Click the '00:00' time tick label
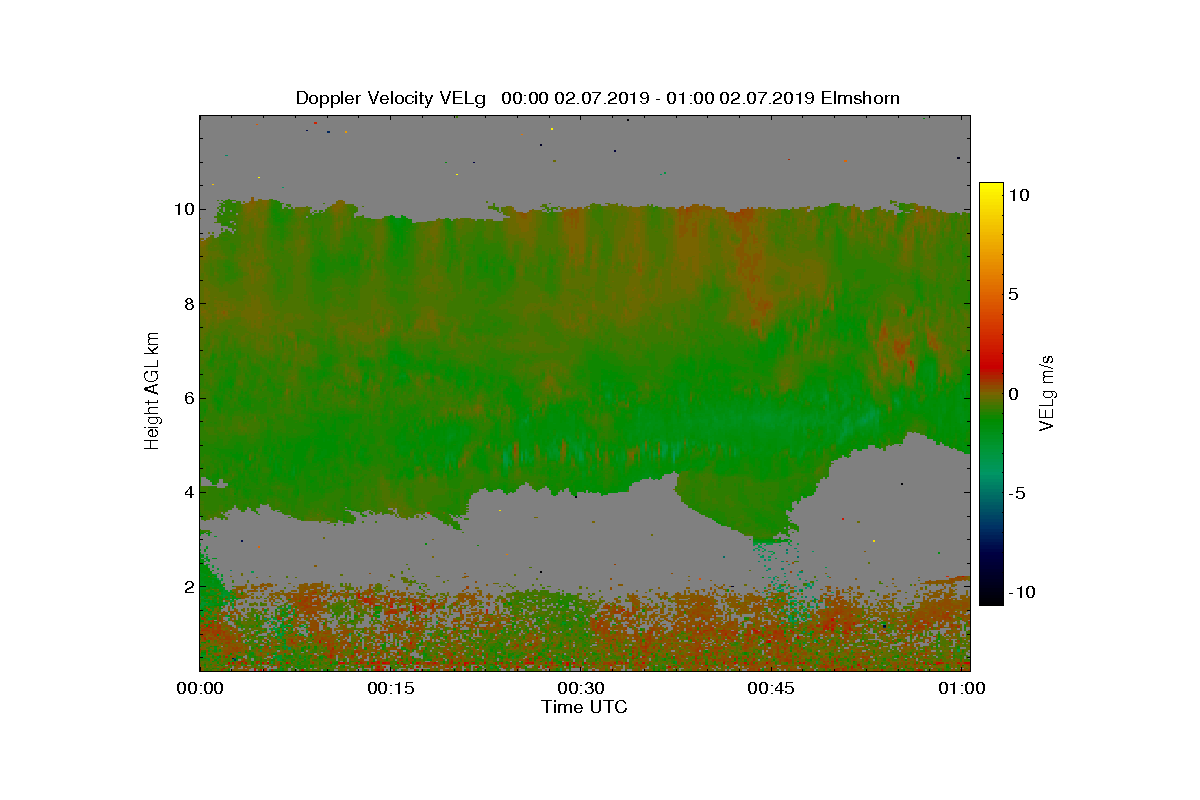Viewport: 1200px width, 800px height. 199,688
